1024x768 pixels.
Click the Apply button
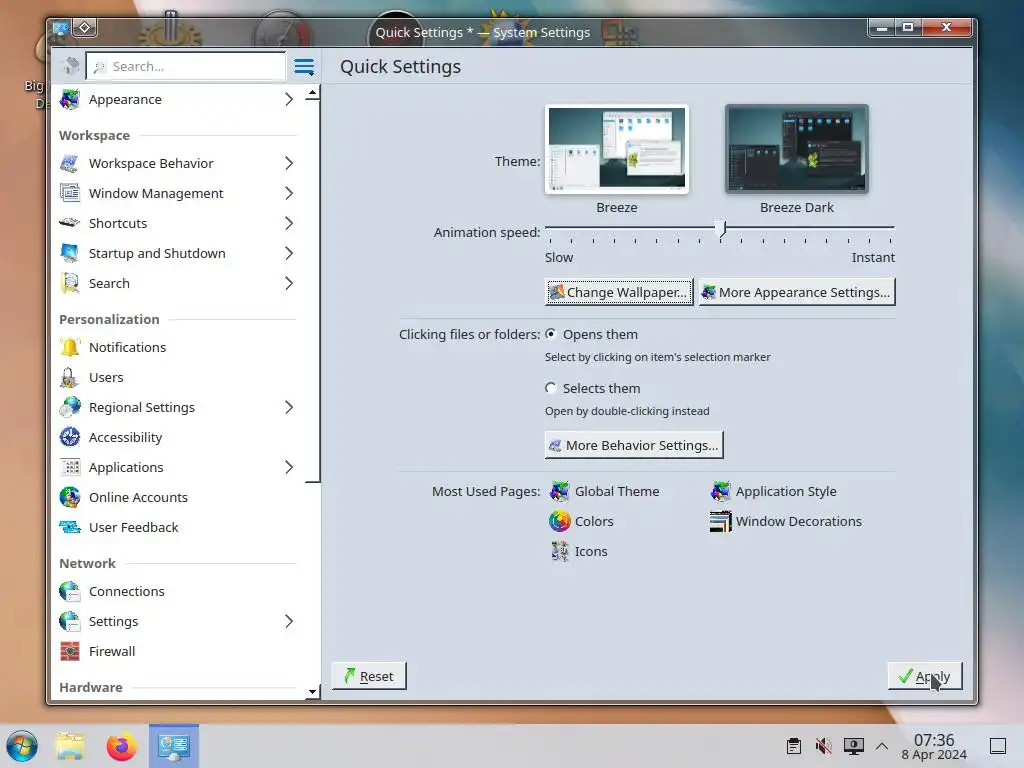coord(925,677)
